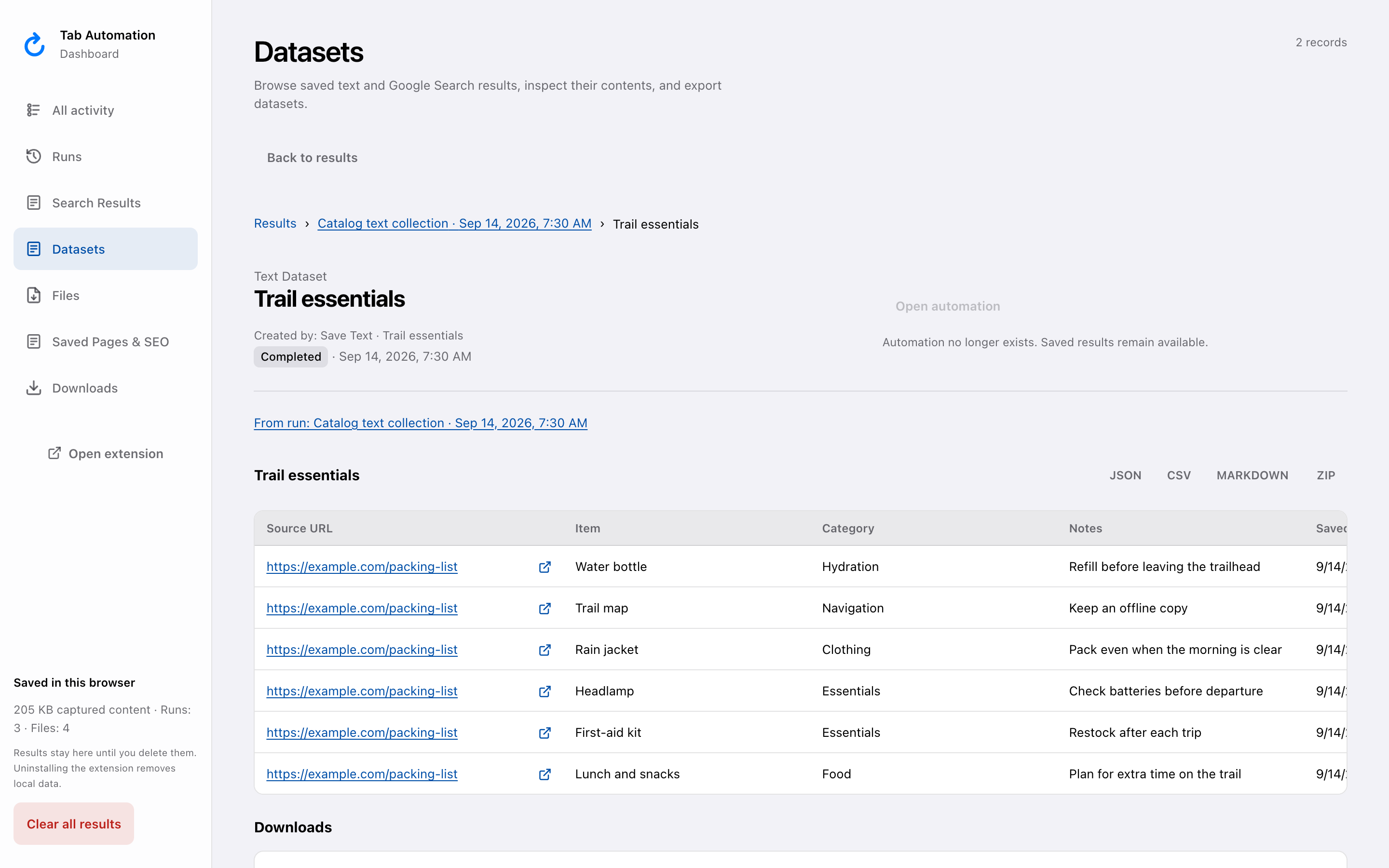Open packing-list URL in First-aid kit row
This screenshot has width=1389, height=868.
[x=362, y=732]
